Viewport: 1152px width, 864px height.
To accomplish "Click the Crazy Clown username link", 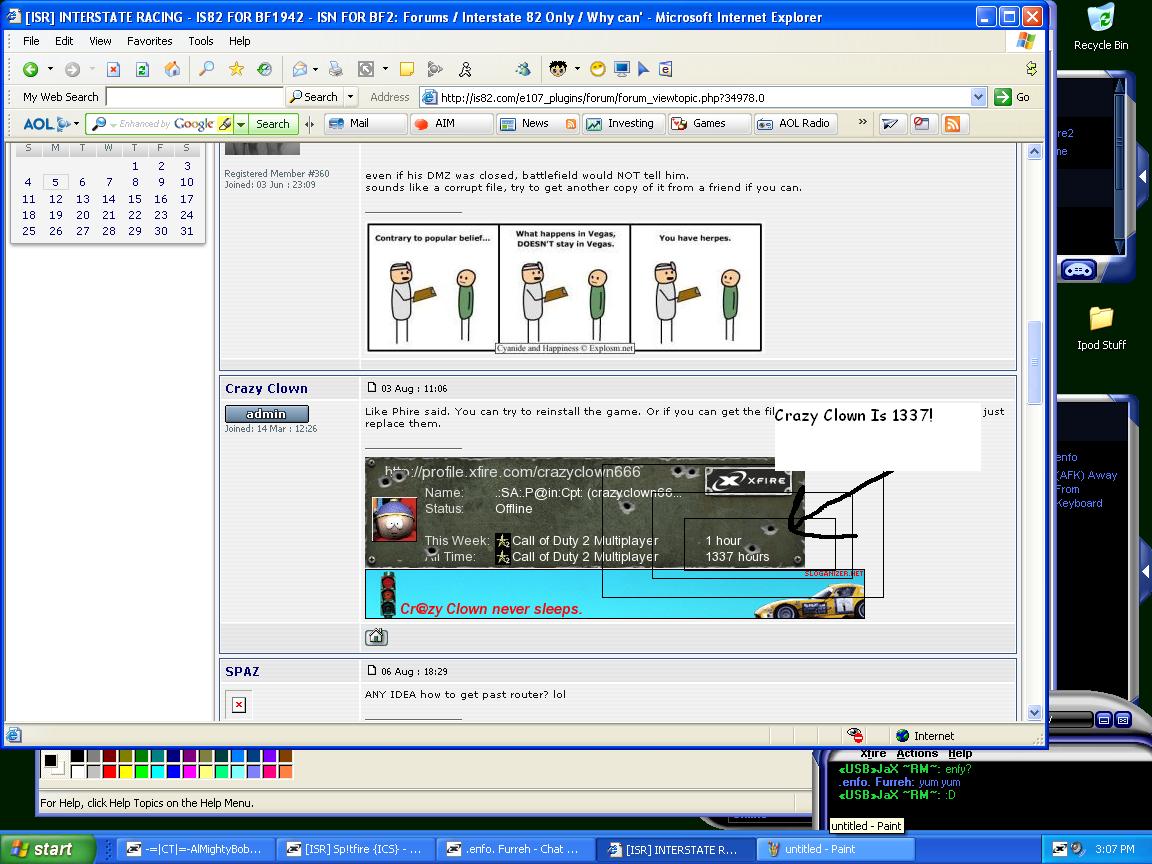I will (x=266, y=388).
